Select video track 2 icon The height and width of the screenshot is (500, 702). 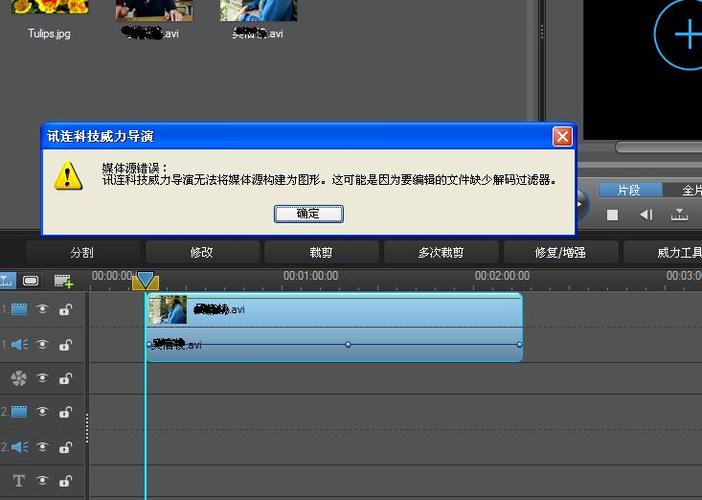pyautogui.click(x=19, y=412)
